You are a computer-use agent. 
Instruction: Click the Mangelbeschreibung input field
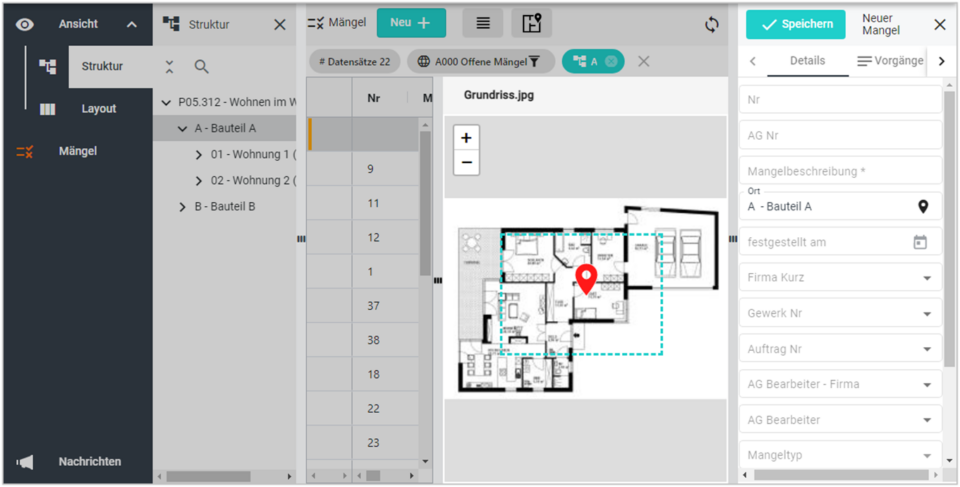[840, 171]
